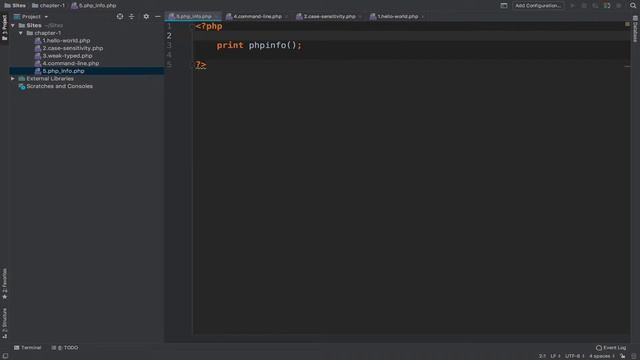Viewport: 640px width, 360px height.
Task: Toggle tool window bars icon in bottom-left corner
Action: click(5, 356)
